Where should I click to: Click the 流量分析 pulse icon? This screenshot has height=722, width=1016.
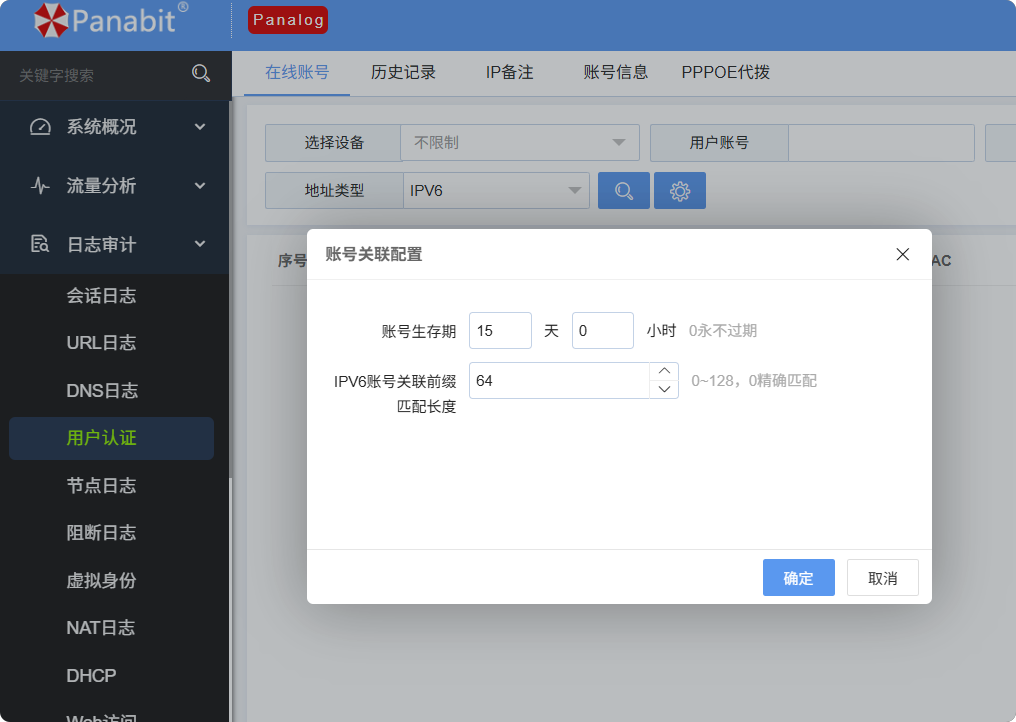pyautogui.click(x=40, y=186)
